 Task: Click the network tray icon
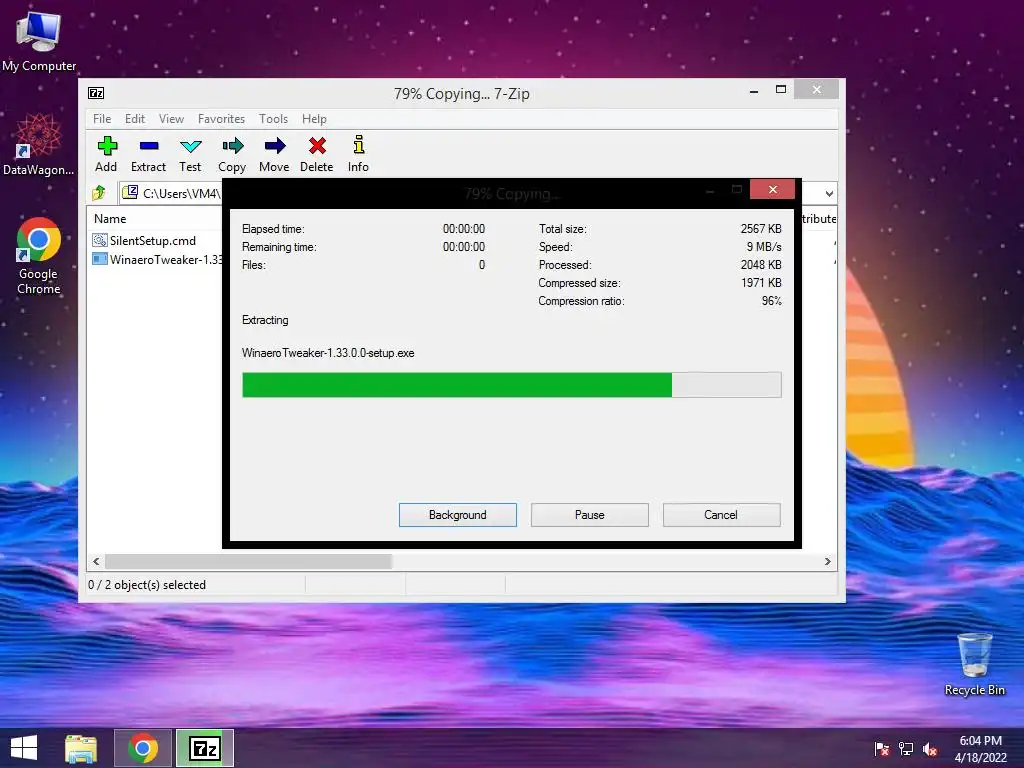pos(906,748)
